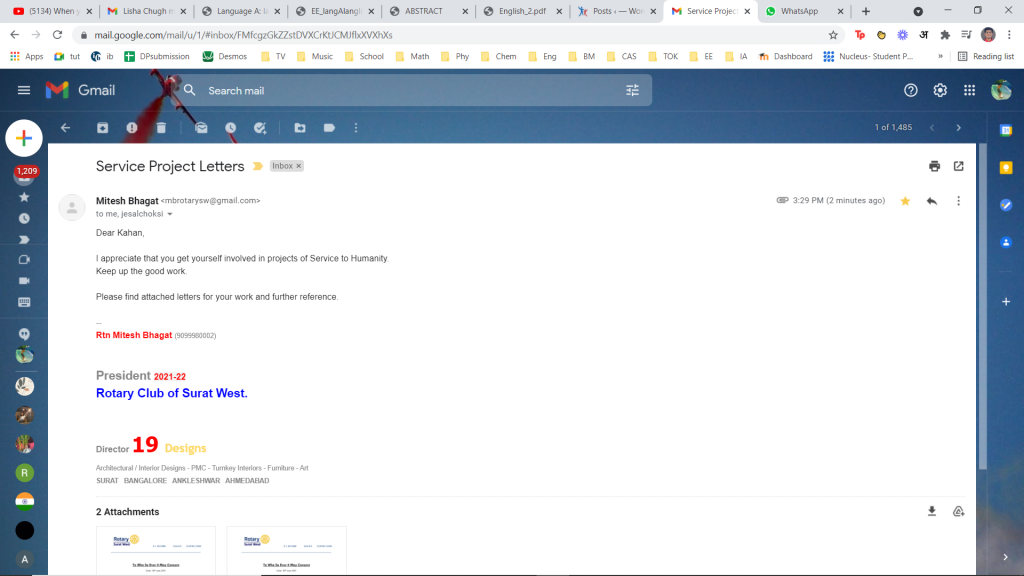Image resolution: width=1024 pixels, height=576 pixels.
Task: Expand recipient details arrow
Action: tap(170, 214)
